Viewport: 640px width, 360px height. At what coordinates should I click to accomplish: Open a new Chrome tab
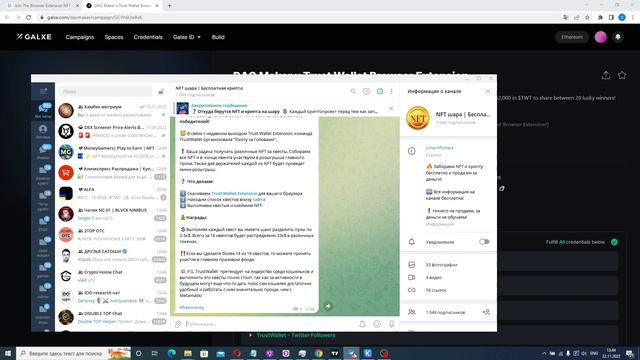[169, 6]
